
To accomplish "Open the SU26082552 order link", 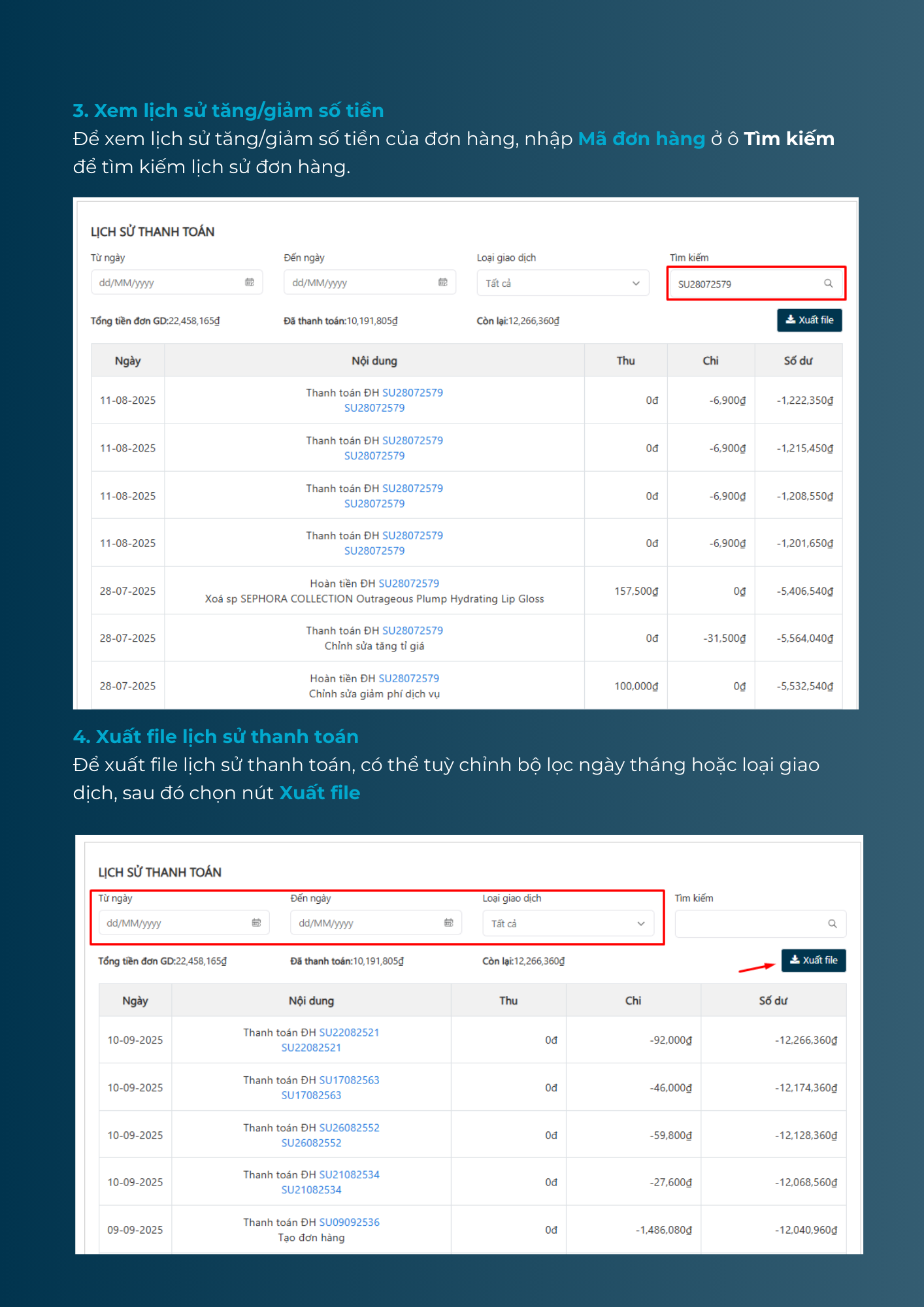I will coord(349,1128).
